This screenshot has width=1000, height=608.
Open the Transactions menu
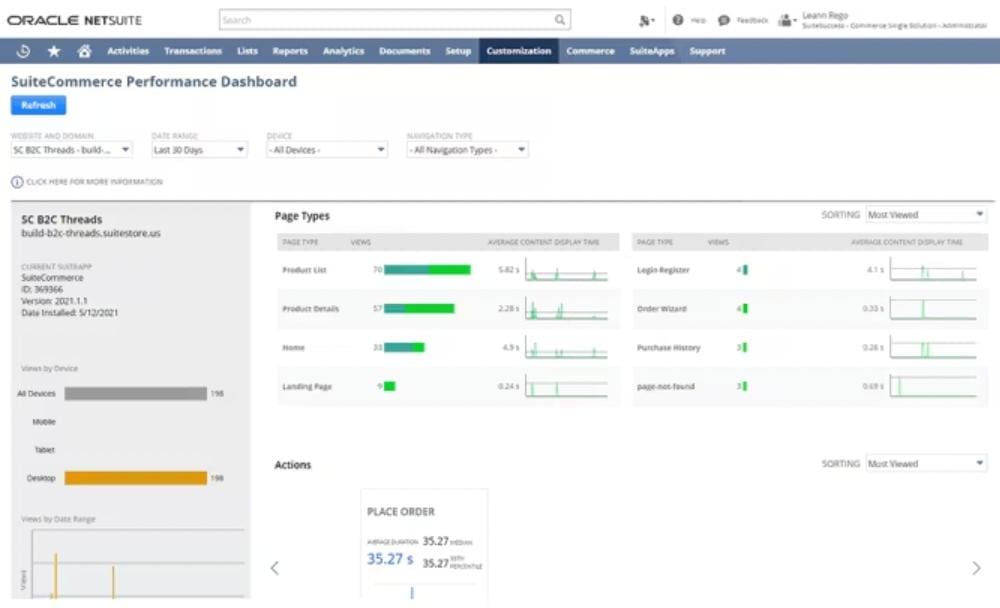coord(193,51)
